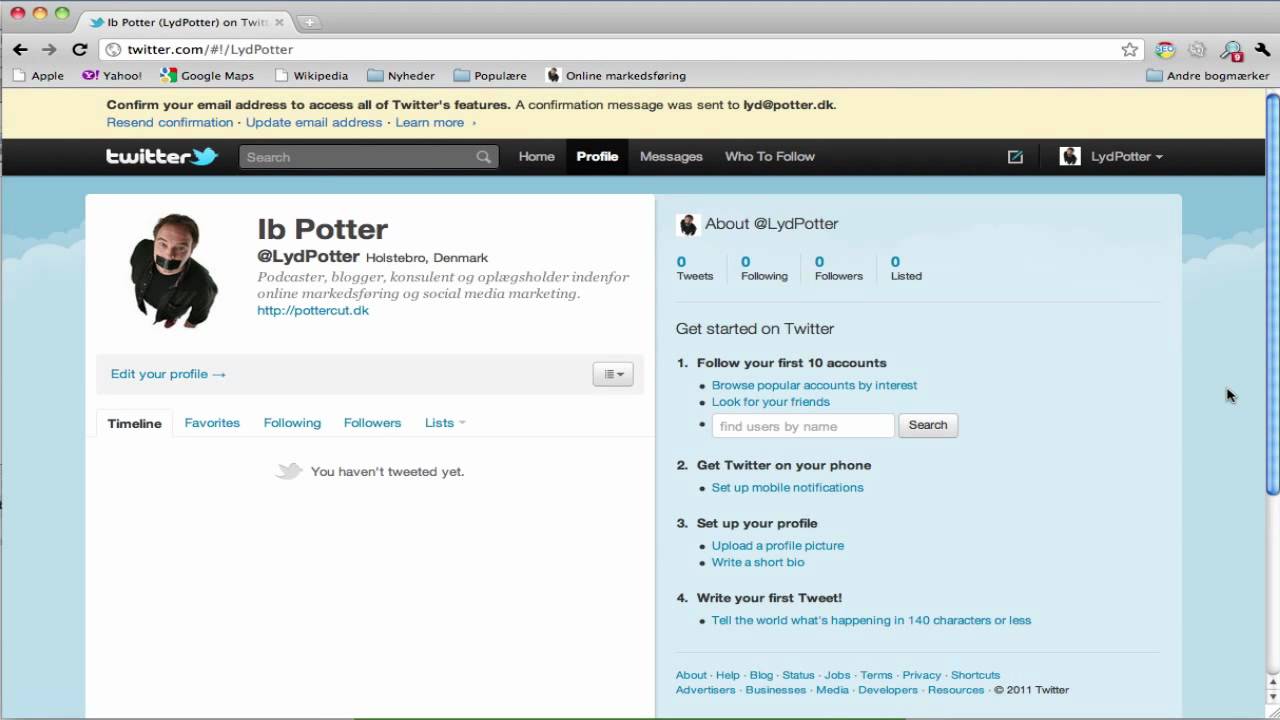Click the browser forward arrow

(49, 49)
